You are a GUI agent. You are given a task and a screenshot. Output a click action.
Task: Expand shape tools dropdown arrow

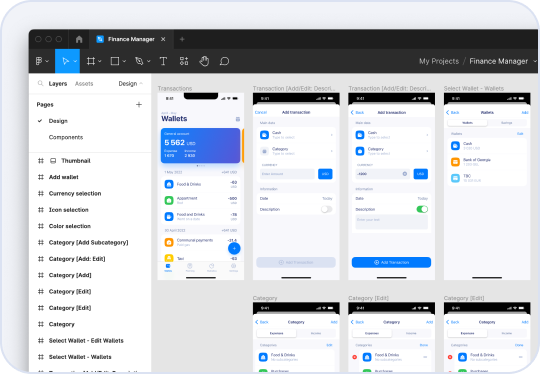124,61
